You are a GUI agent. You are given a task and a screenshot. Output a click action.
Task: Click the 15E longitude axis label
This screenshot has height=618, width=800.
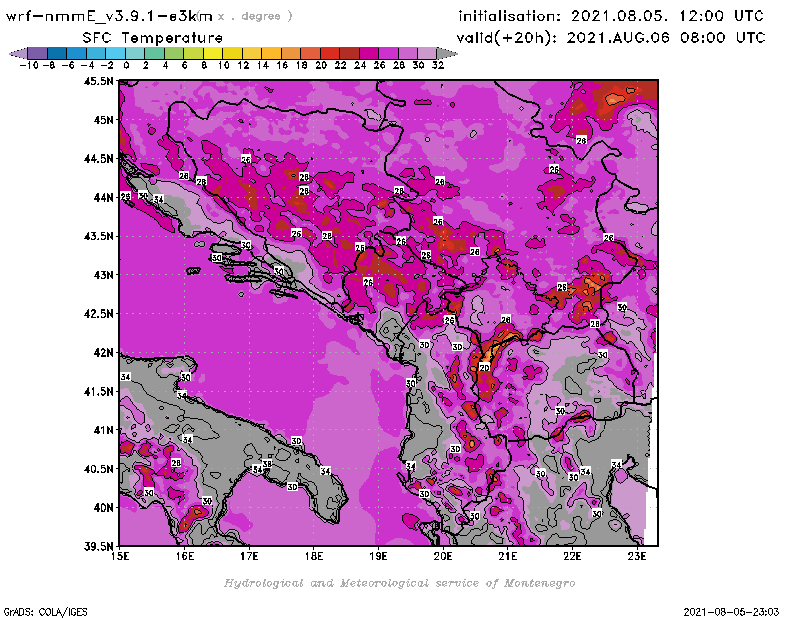point(121,556)
